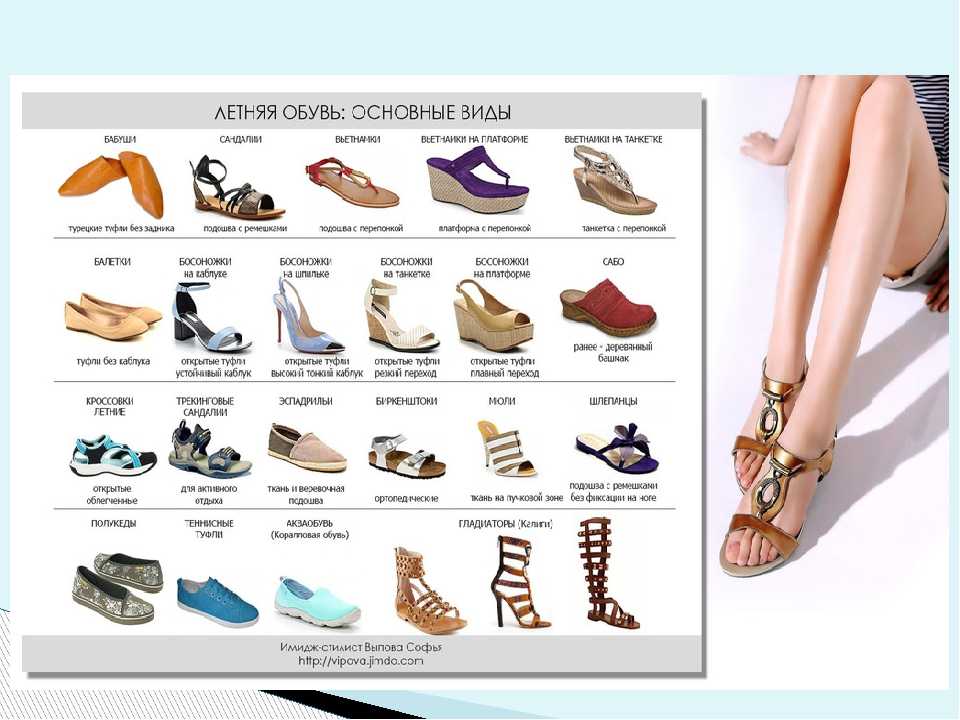Click the ПОЛУКЕДЫ heading label
The image size is (960, 720).
point(114,524)
